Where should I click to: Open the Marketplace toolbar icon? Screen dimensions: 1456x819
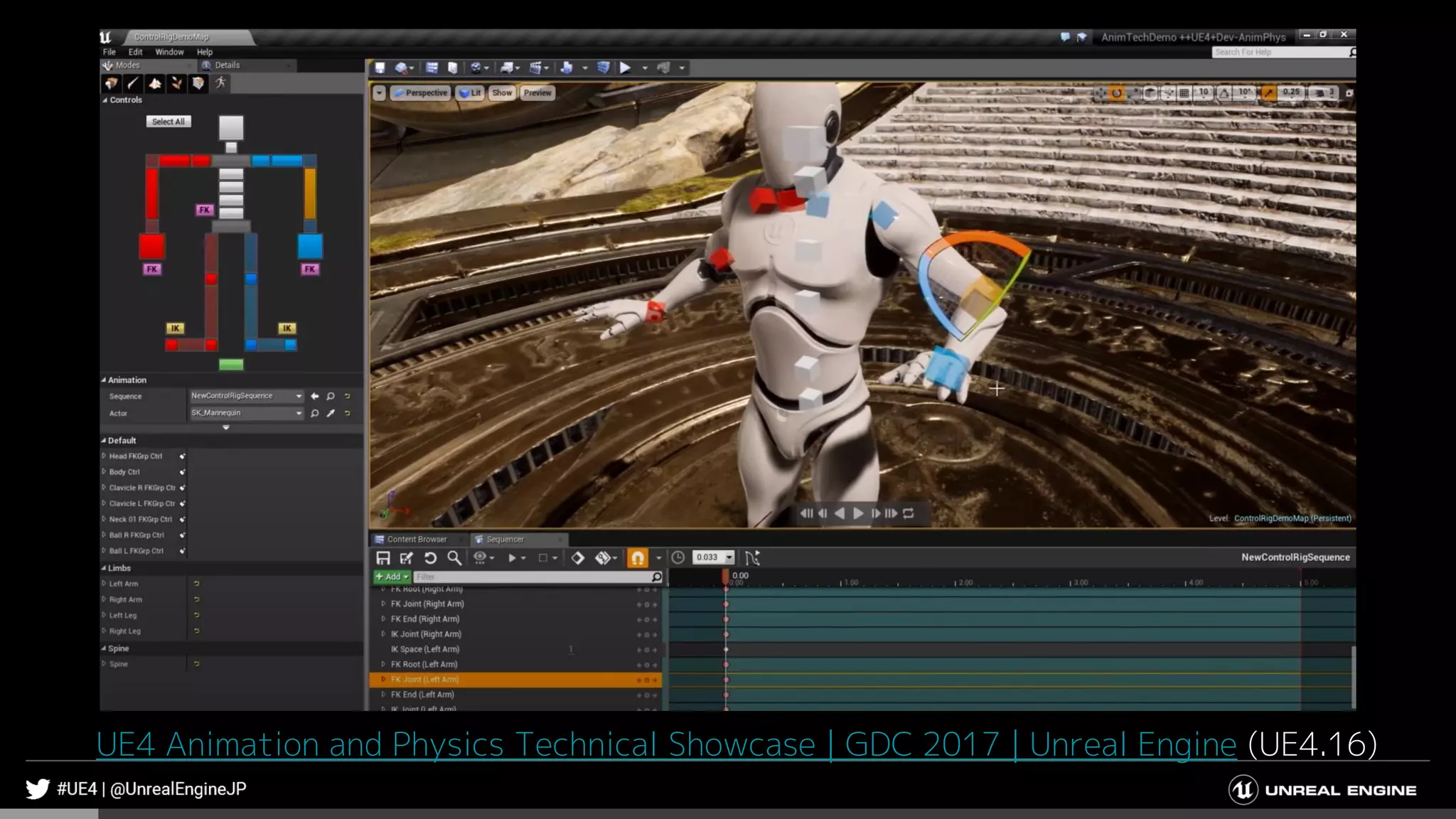click(453, 68)
